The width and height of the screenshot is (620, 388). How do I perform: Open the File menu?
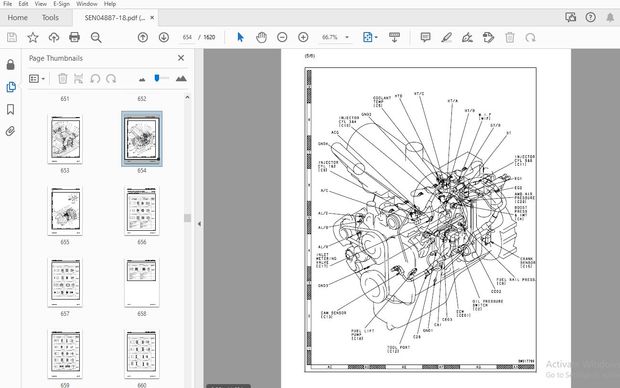(7, 4)
